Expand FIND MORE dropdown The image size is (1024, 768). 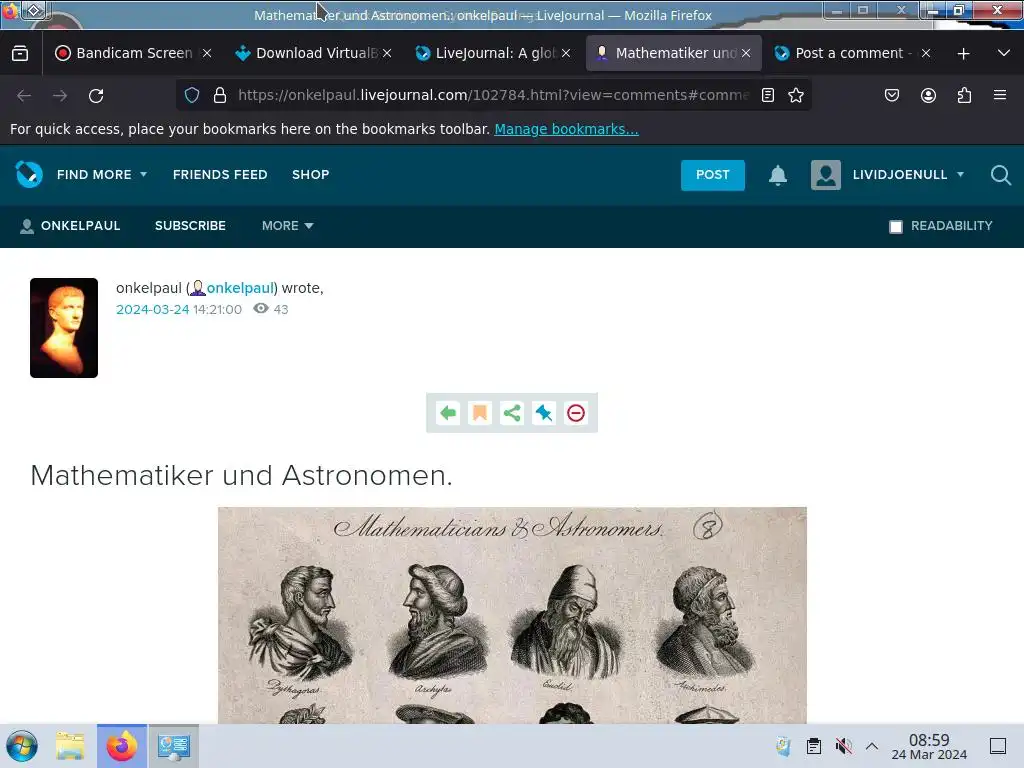(x=102, y=175)
